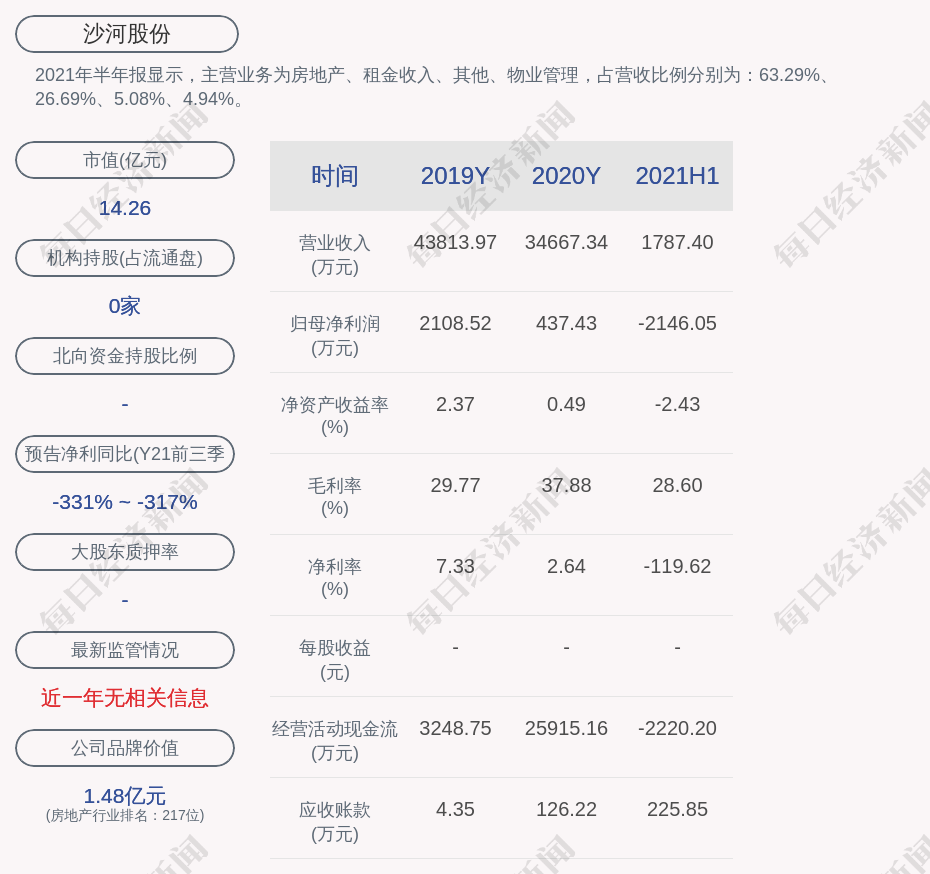Image resolution: width=930 pixels, height=874 pixels.
Task: Click the 1.48亿元 brand value
Action: tap(125, 796)
